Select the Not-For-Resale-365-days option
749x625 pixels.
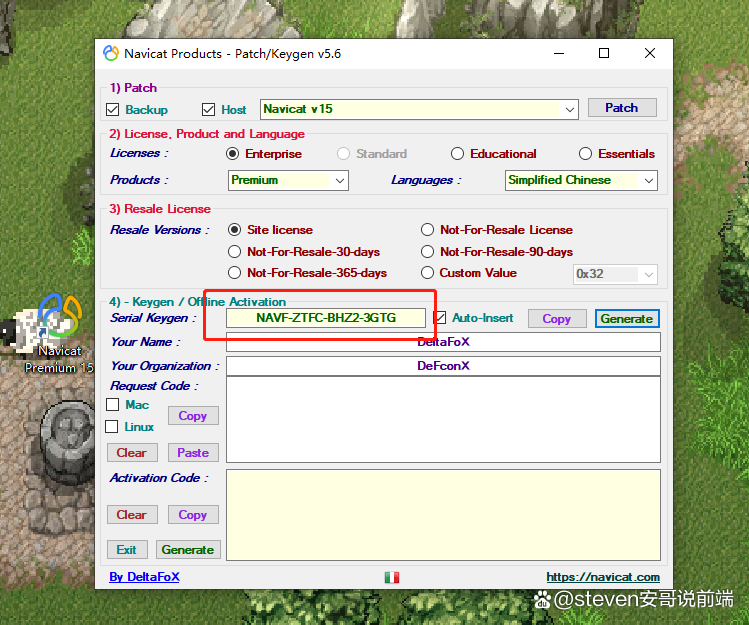[x=235, y=273]
